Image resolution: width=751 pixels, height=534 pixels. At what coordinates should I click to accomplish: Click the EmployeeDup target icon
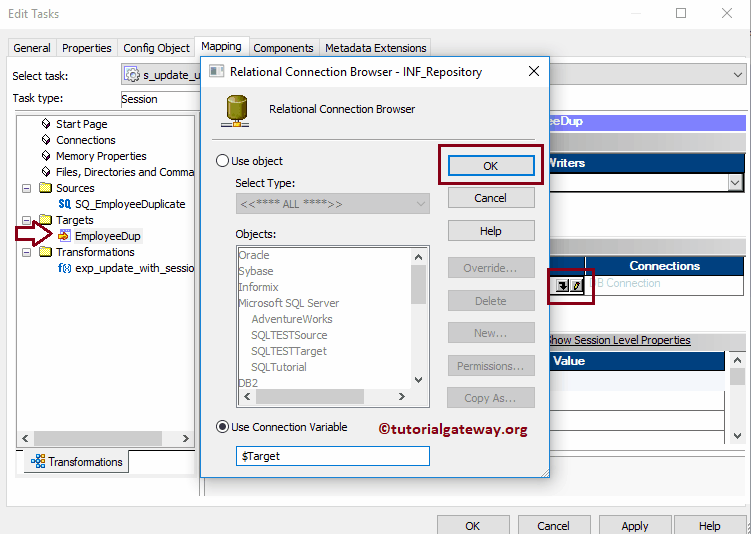pyautogui.click(x=64, y=236)
